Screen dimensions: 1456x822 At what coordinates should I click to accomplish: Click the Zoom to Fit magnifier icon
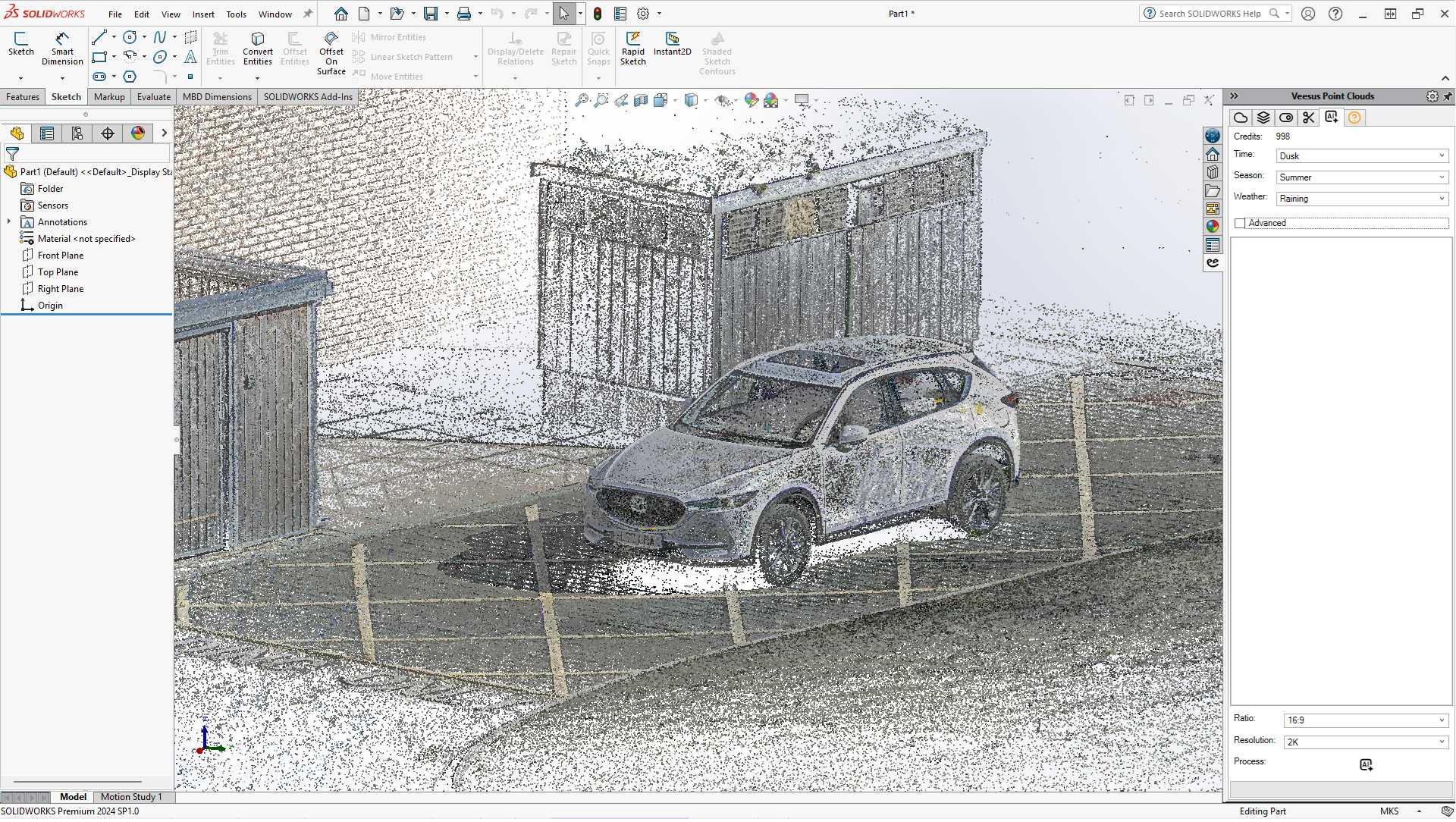point(582,99)
